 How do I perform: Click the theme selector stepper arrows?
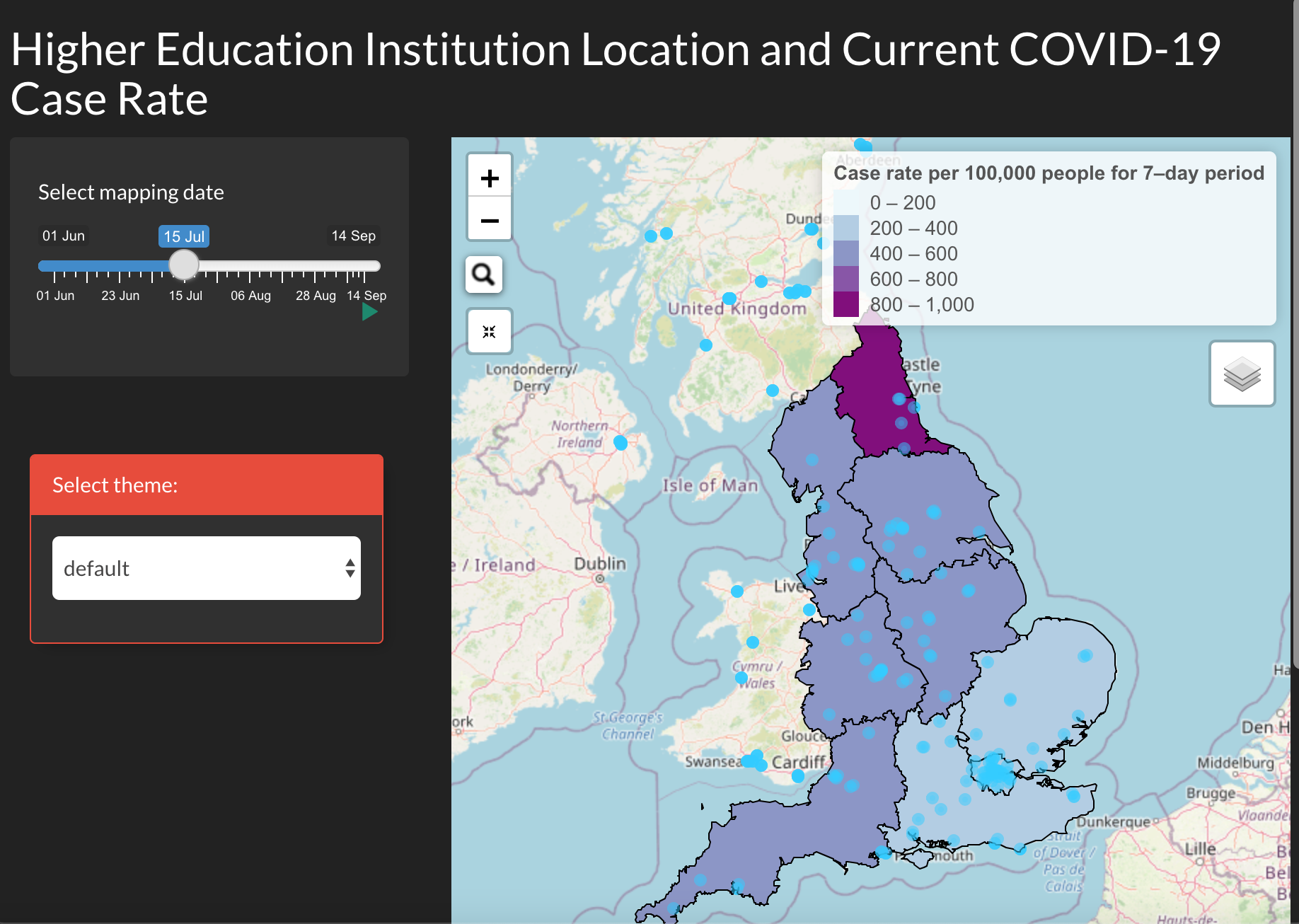point(350,568)
